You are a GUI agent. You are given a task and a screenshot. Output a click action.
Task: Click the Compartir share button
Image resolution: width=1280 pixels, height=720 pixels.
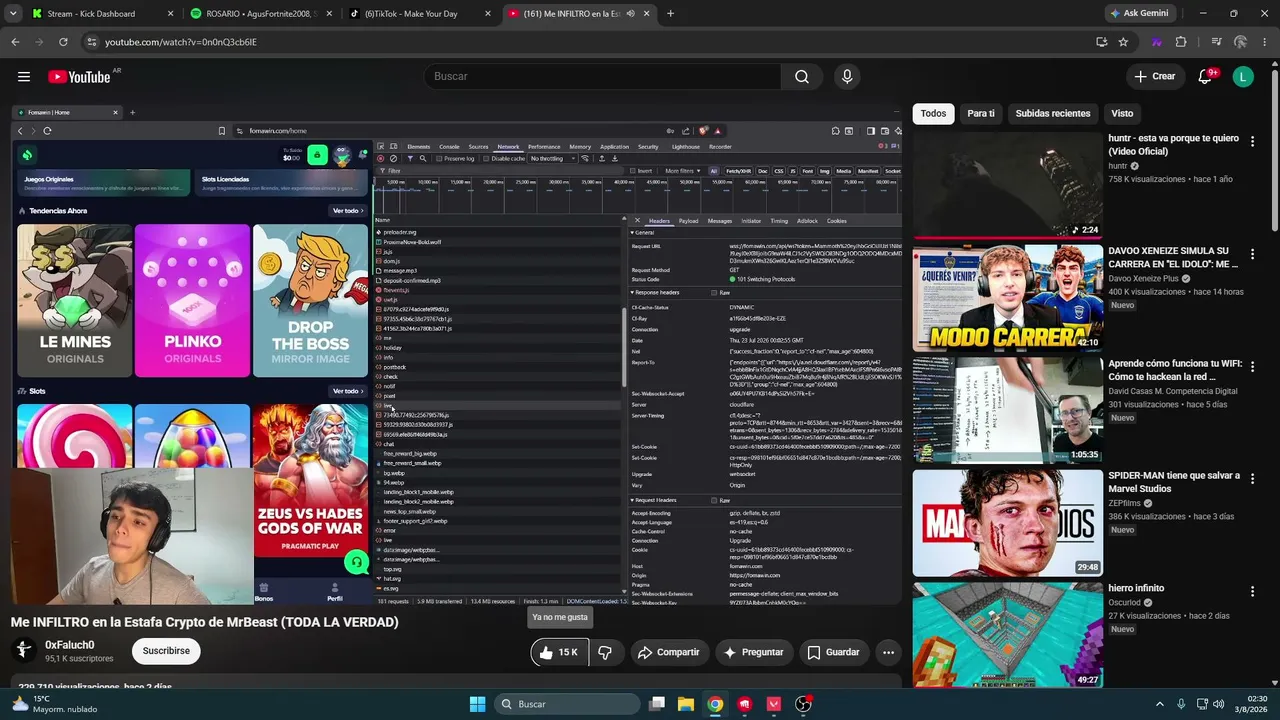[669, 652]
